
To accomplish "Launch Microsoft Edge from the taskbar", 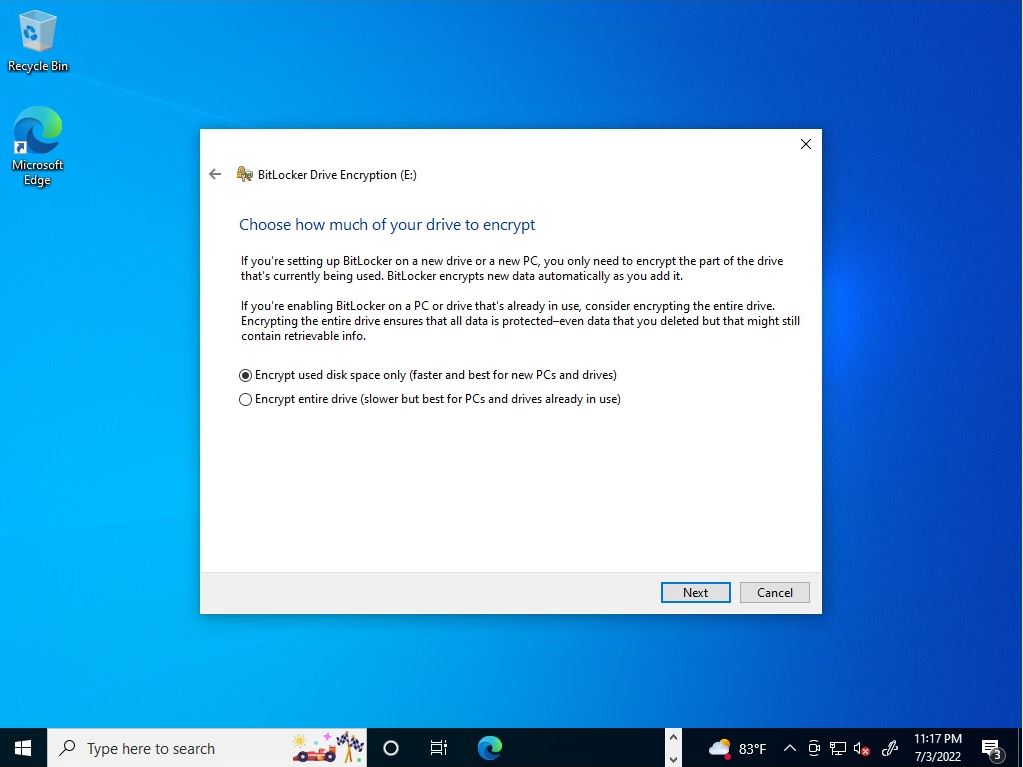I will coord(489,747).
